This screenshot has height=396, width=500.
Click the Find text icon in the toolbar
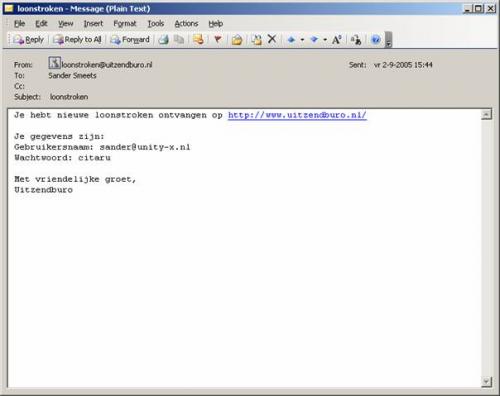click(356, 40)
